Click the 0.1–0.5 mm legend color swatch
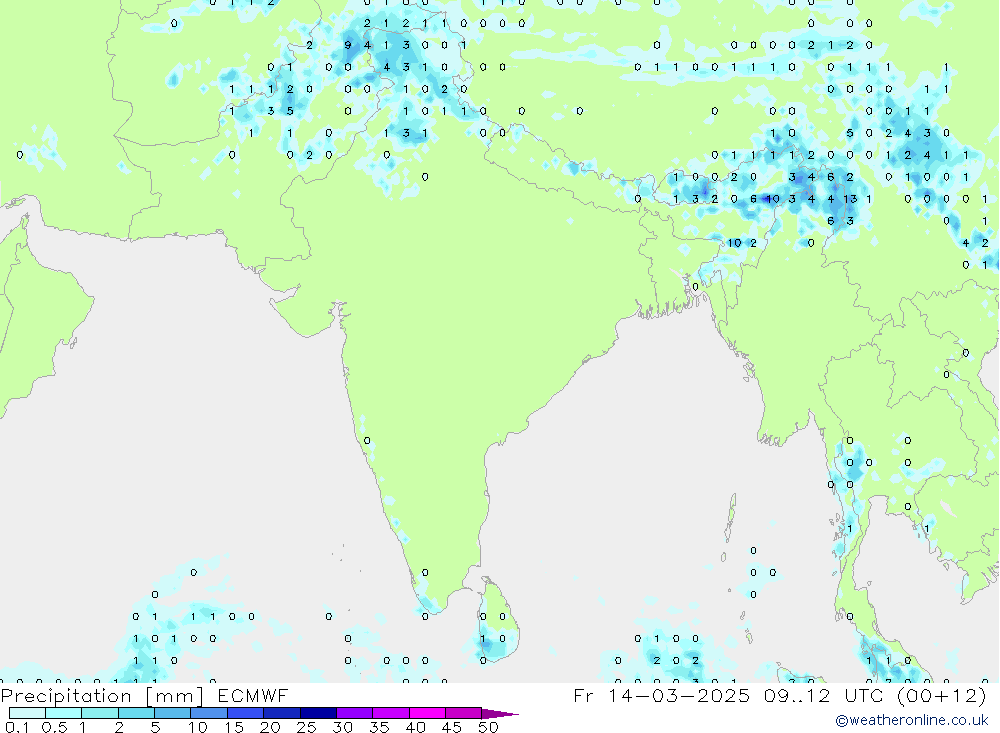Screen dimensions: 1000x733 click(x=27, y=713)
